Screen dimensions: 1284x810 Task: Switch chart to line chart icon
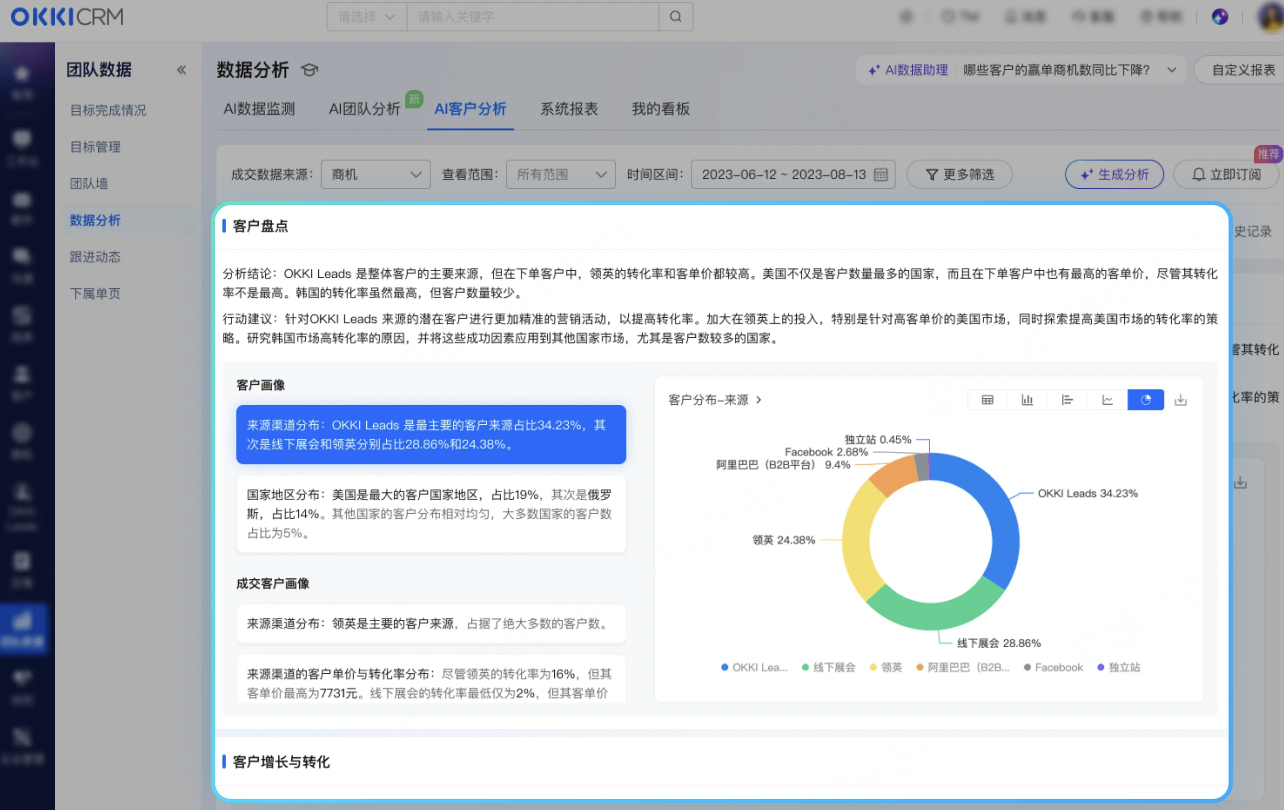point(1107,400)
